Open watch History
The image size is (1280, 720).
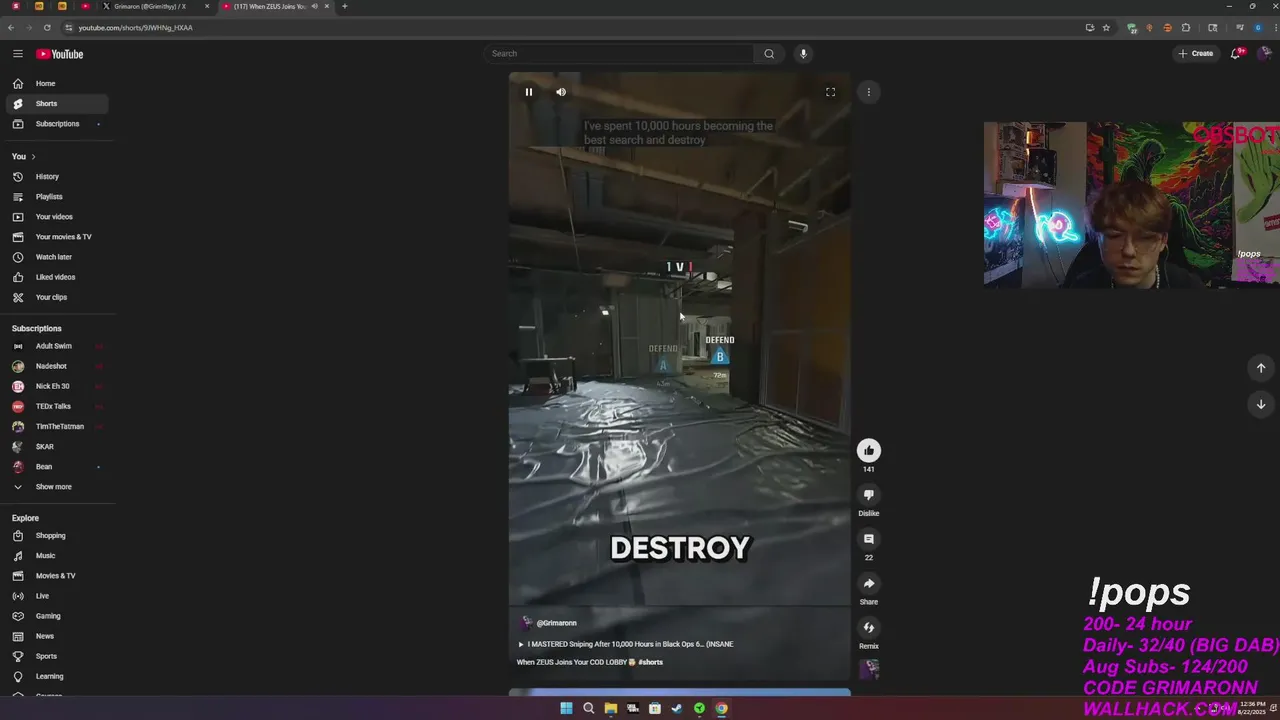(x=57, y=177)
